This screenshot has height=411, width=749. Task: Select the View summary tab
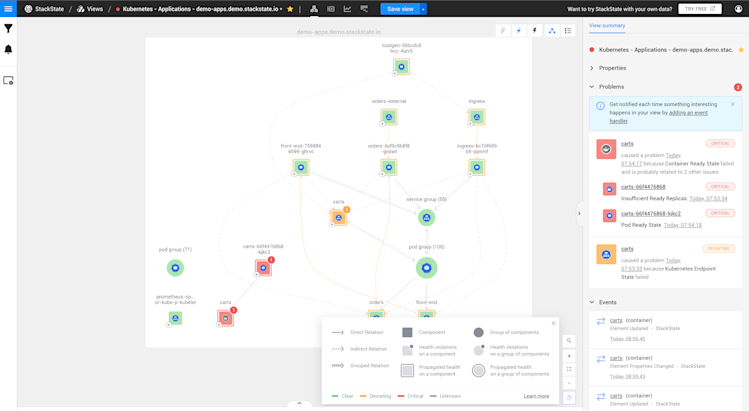(607, 25)
